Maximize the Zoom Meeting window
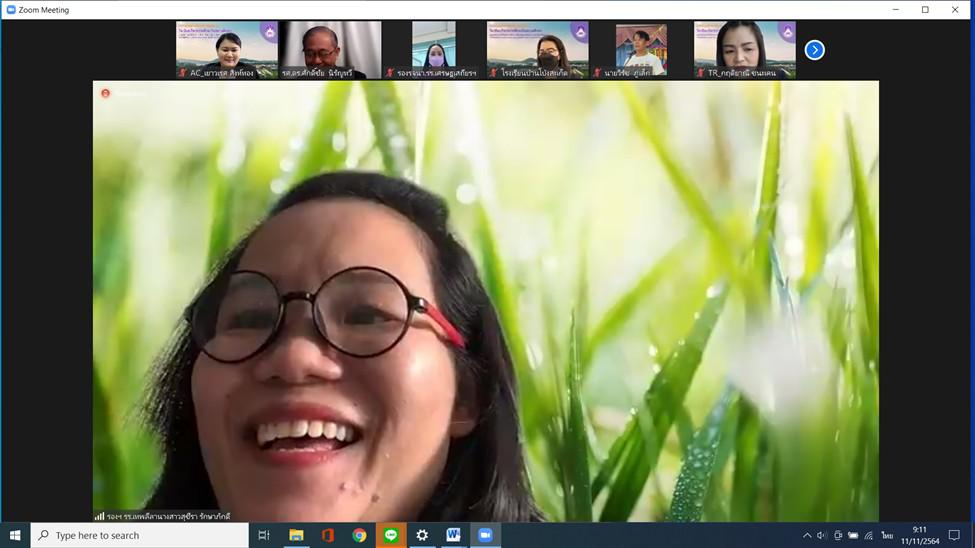Viewport: 975px width, 548px height. point(925,9)
